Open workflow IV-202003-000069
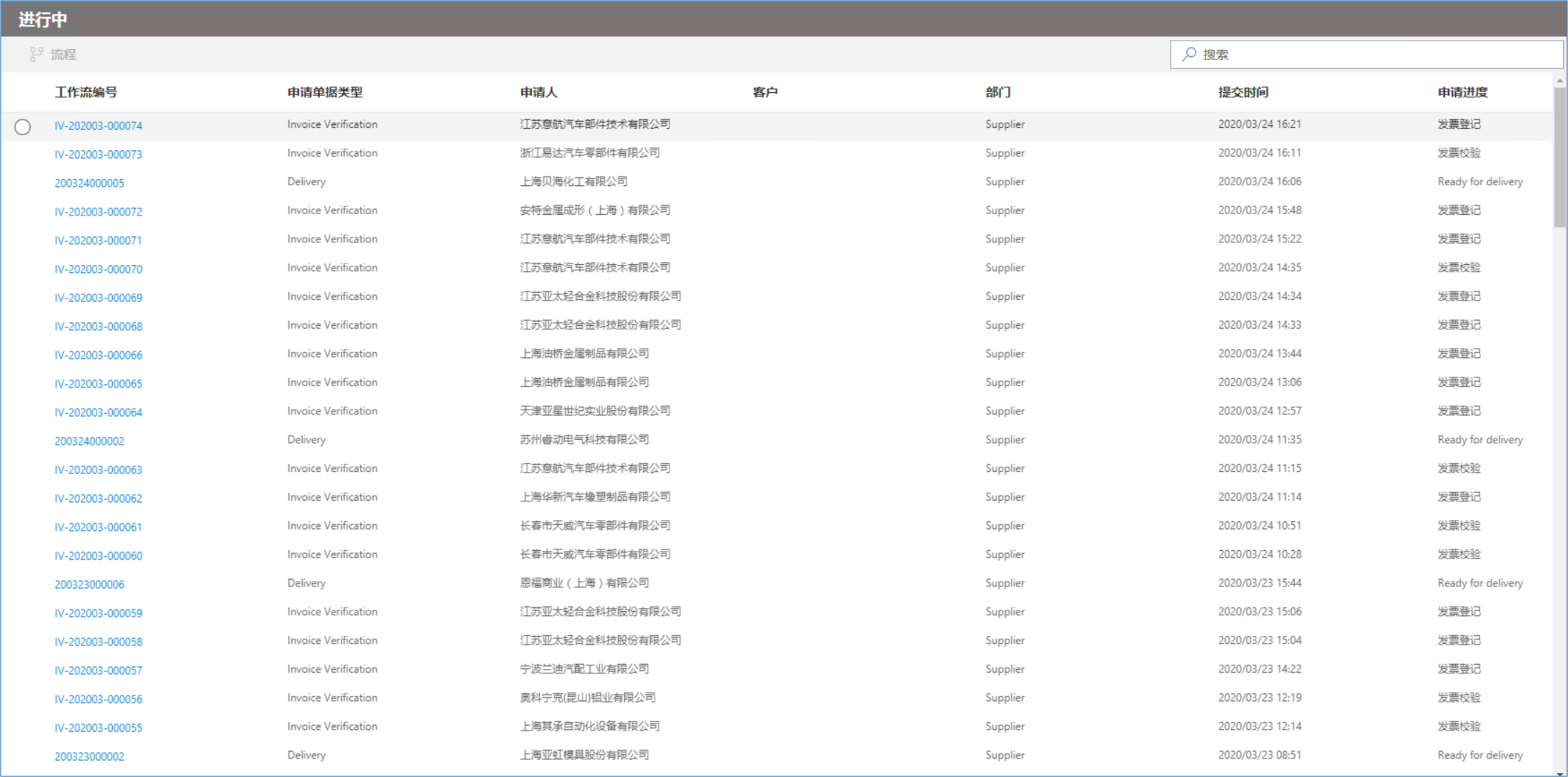The height and width of the screenshot is (777, 1568). (99, 297)
